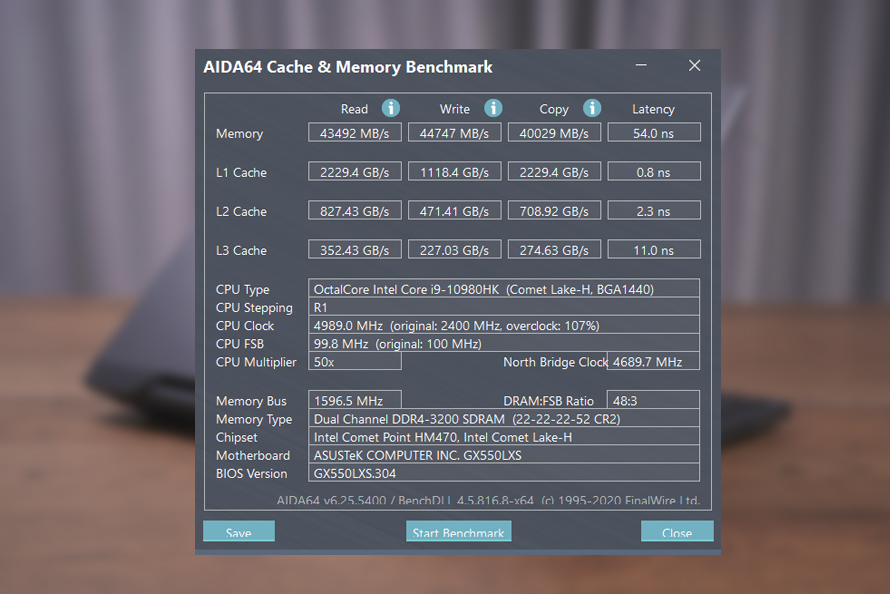
Task: Close the AIDA64 window with X
Action: 694,66
